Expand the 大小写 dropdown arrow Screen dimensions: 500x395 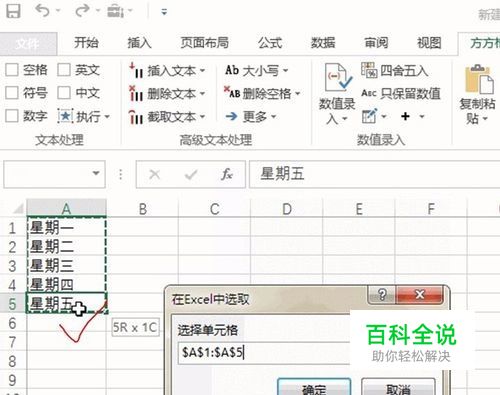[285, 70]
